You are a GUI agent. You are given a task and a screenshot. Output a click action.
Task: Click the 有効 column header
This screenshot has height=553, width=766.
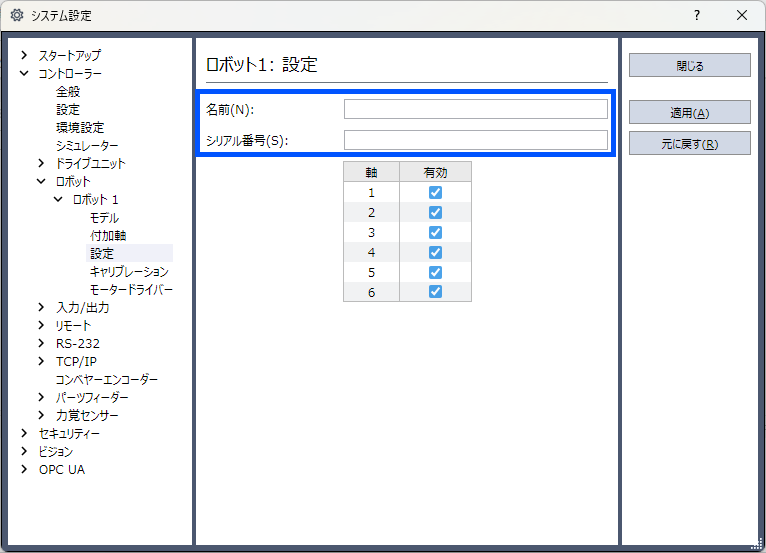pyautogui.click(x=435, y=172)
